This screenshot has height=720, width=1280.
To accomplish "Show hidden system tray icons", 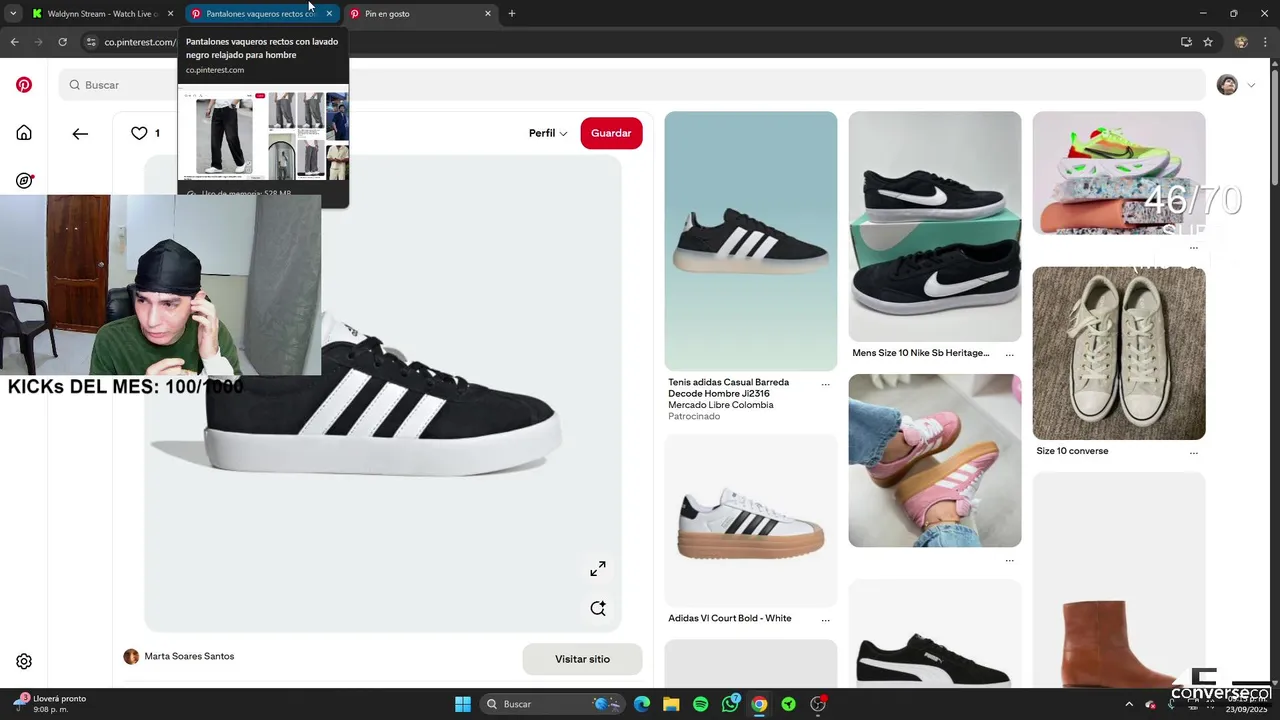I will (x=1129, y=704).
